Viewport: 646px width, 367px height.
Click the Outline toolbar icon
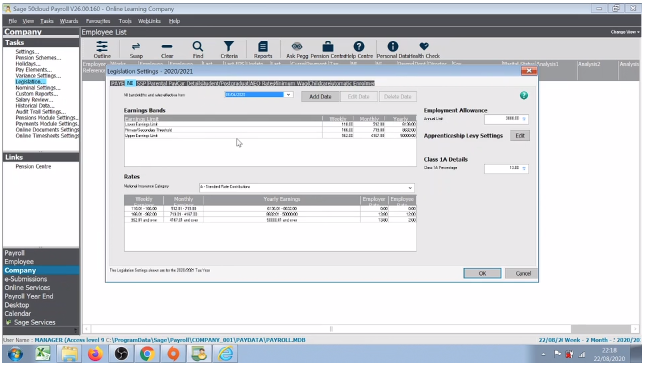point(102,50)
